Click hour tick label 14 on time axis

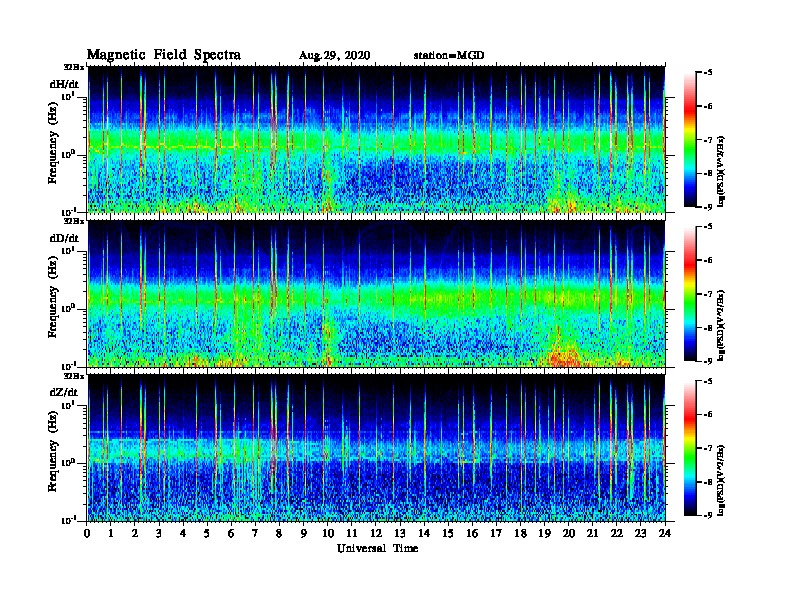424,534
